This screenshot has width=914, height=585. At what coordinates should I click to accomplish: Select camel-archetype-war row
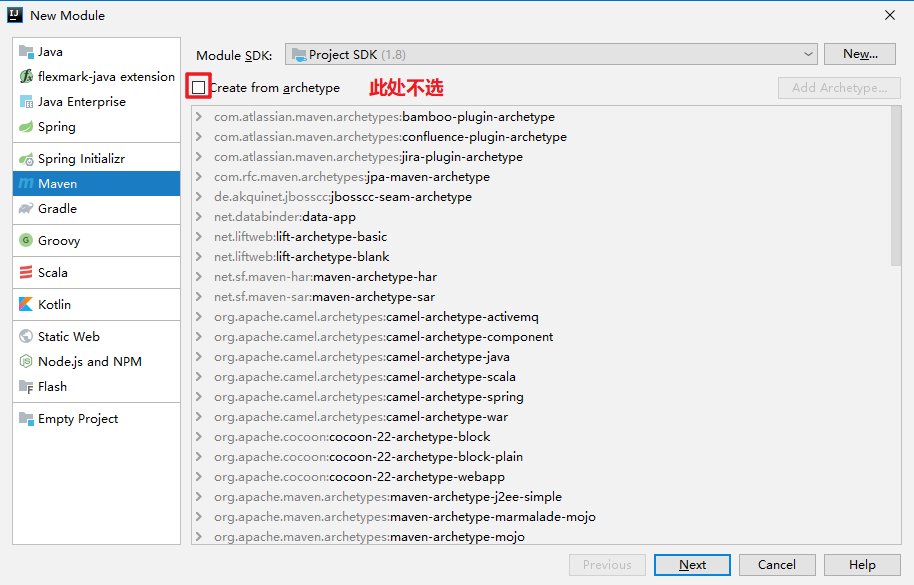(x=541, y=417)
